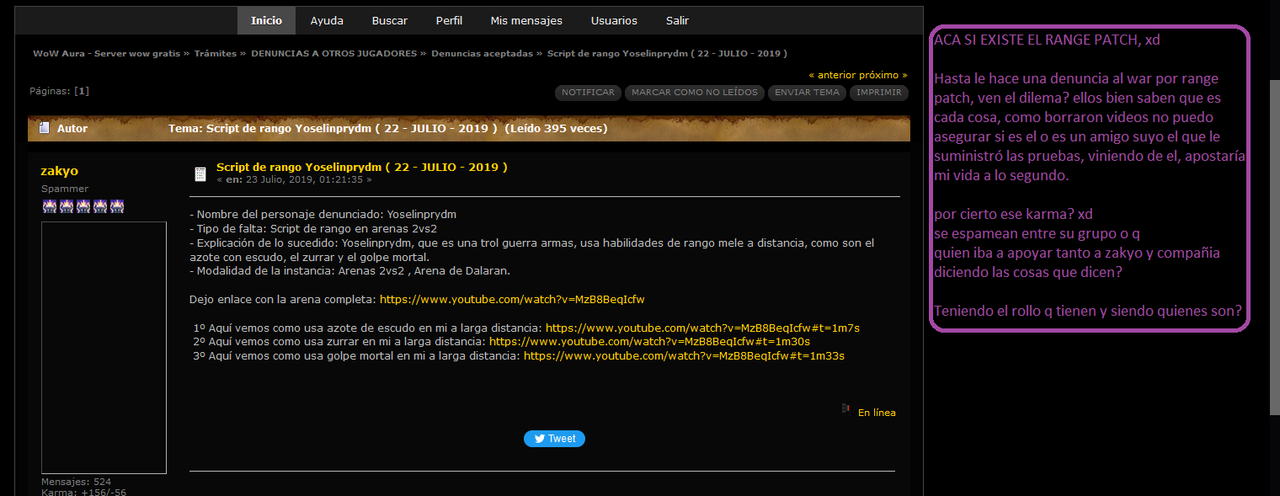Click the first rank star icon under Spammer

coord(49,206)
